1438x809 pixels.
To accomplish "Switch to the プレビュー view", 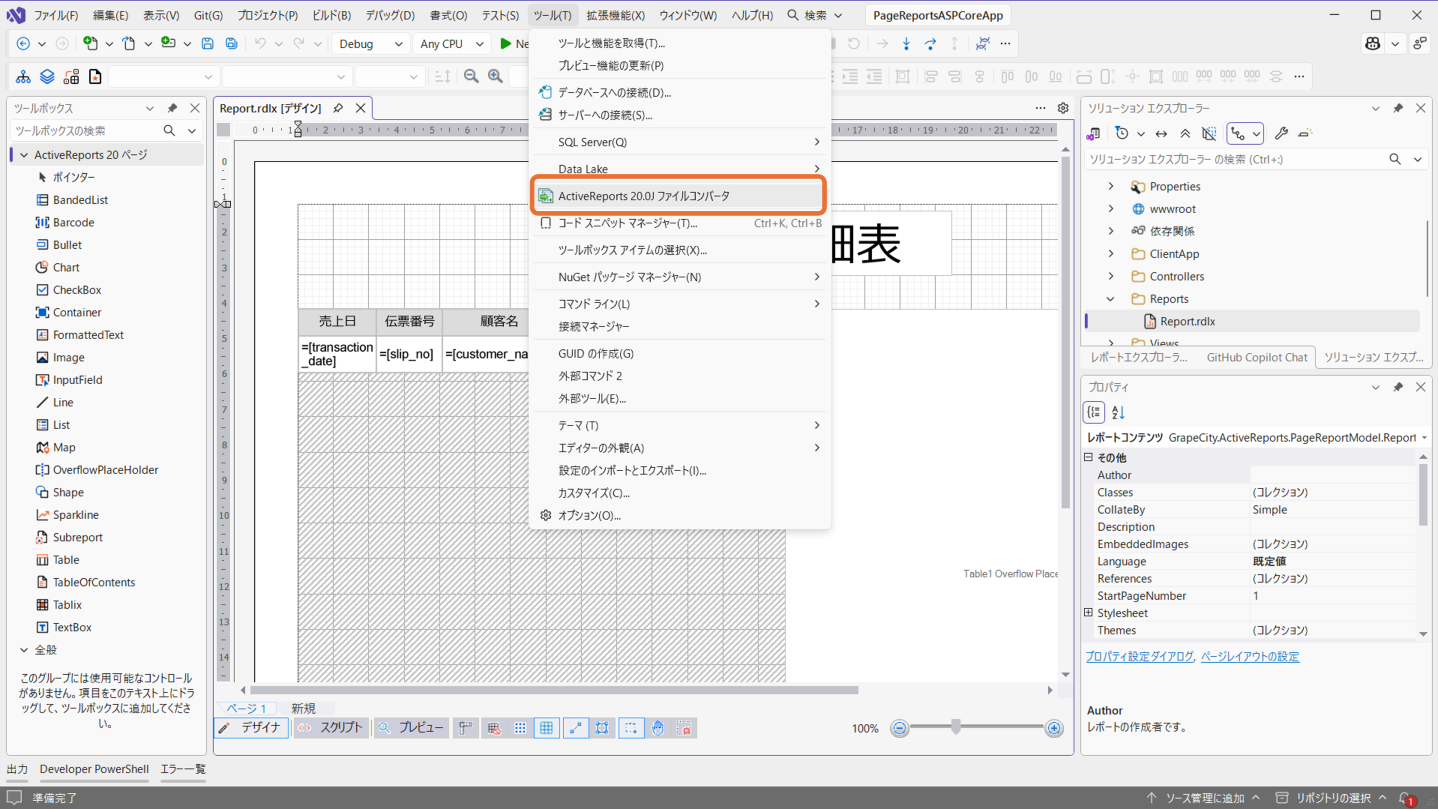I will (x=411, y=728).
